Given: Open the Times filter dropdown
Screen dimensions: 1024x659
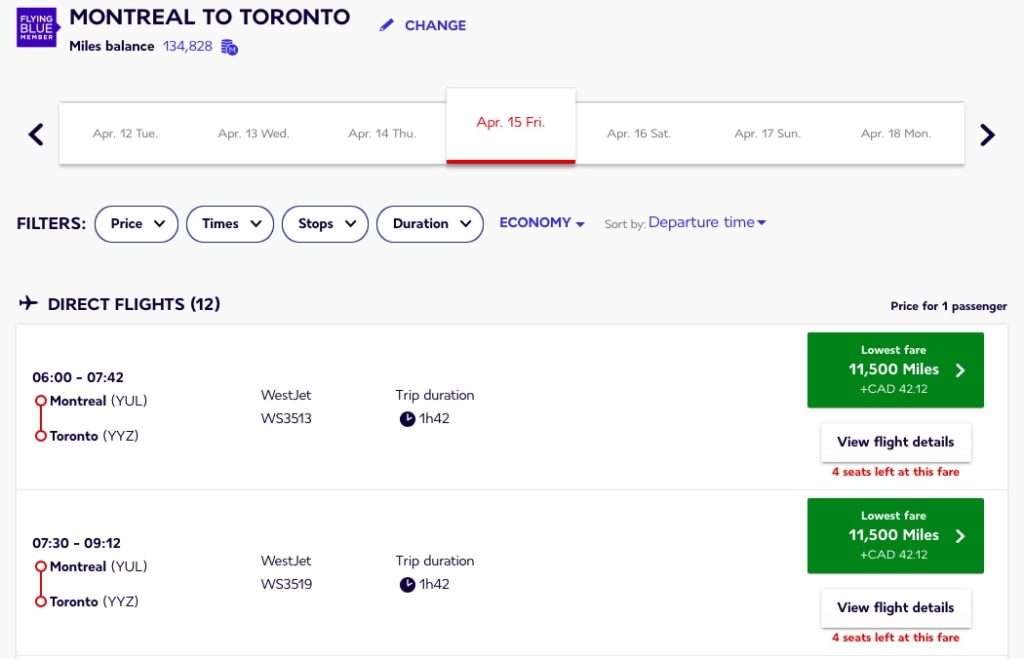Looking at the screenshot, I should coord(229,224).
